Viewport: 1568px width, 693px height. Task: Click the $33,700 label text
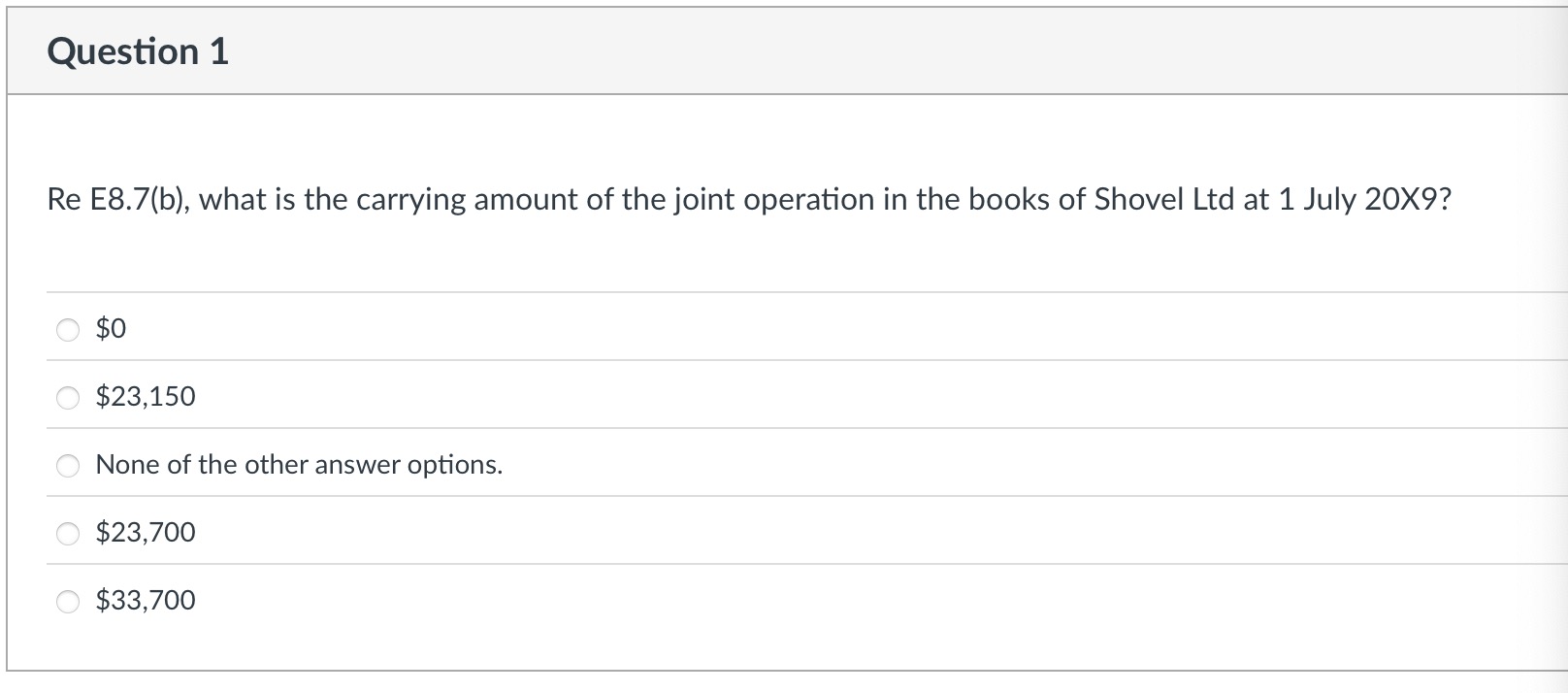pos(144,600)
